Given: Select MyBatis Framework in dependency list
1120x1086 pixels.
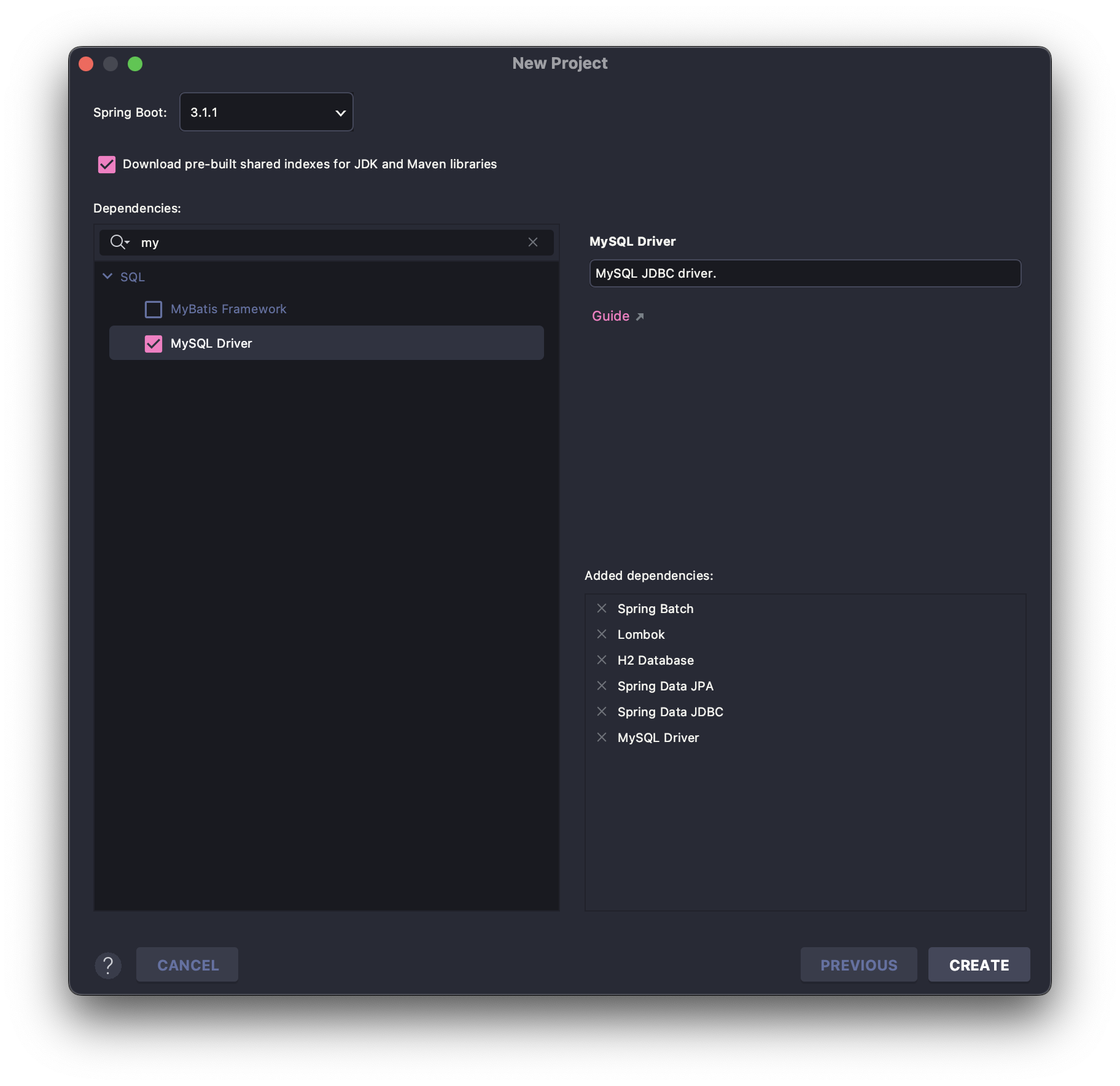Looking at the screenshot, I should point(228,309).
